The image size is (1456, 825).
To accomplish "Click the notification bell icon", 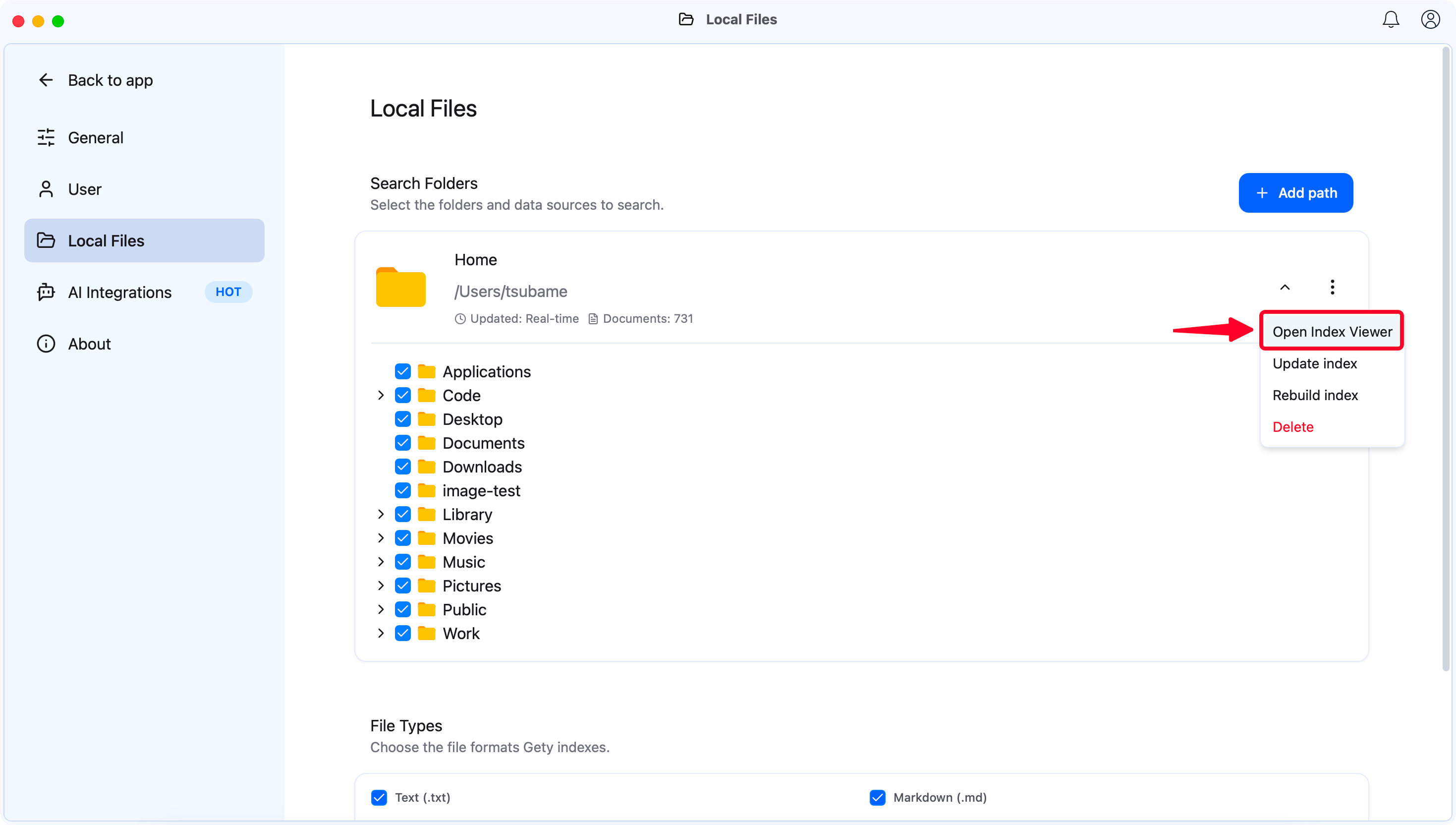I will 1390,20.
